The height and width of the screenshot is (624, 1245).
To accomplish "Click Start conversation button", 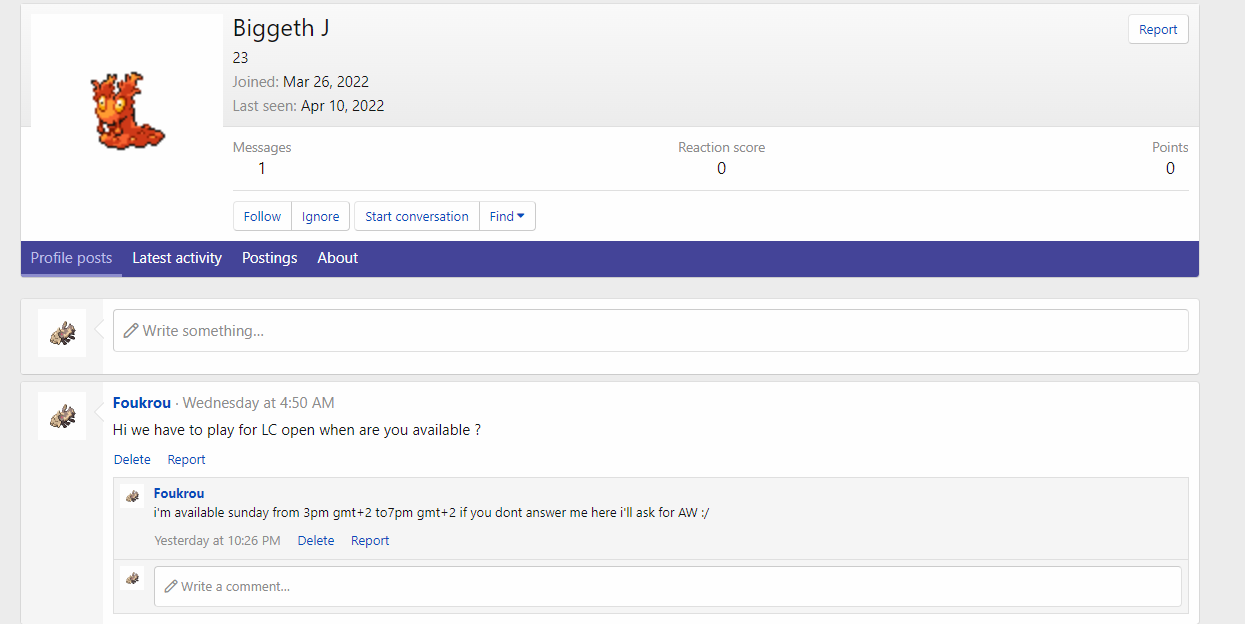I will [416, 216].
